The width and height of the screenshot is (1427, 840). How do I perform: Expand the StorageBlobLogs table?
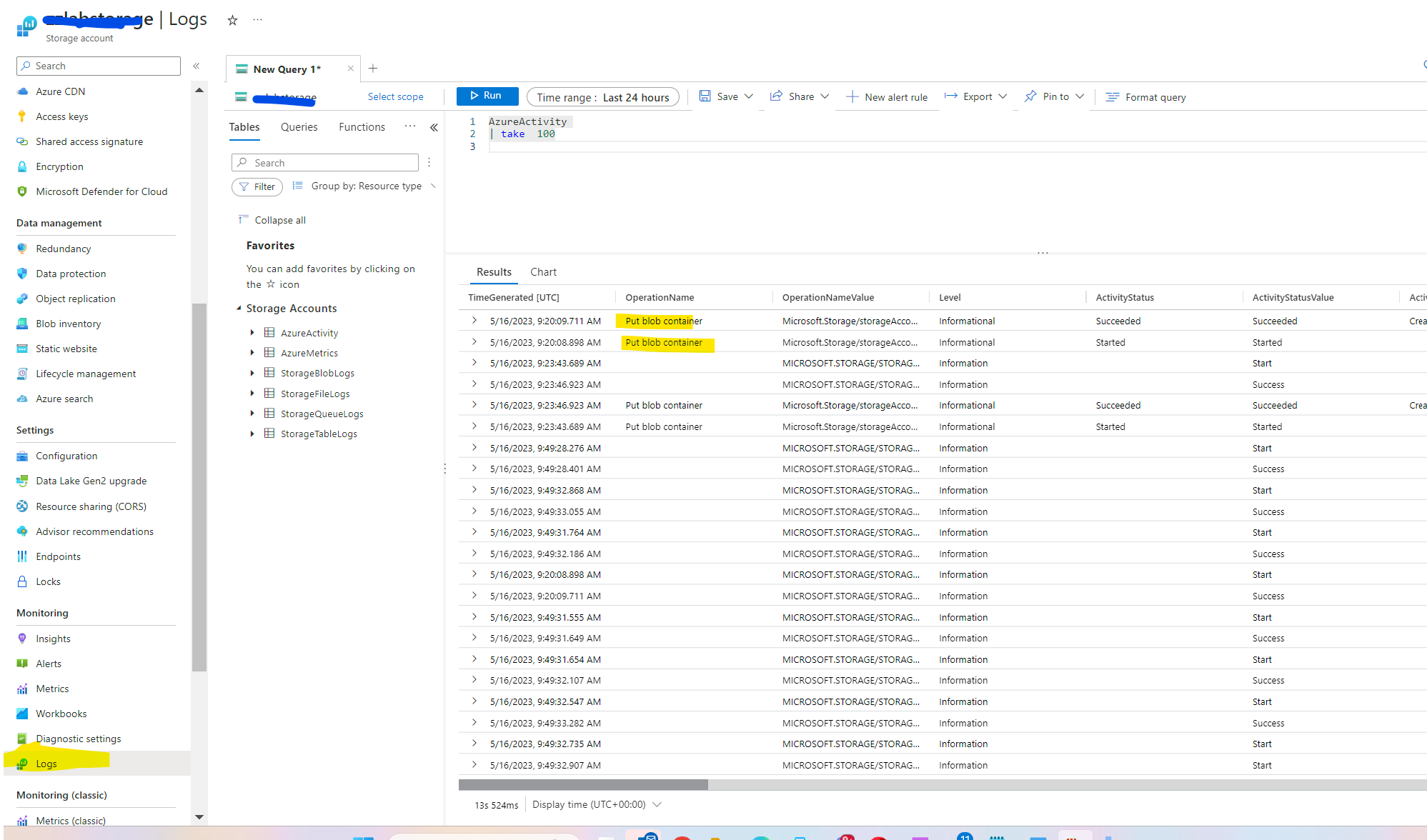pos(252,373)
